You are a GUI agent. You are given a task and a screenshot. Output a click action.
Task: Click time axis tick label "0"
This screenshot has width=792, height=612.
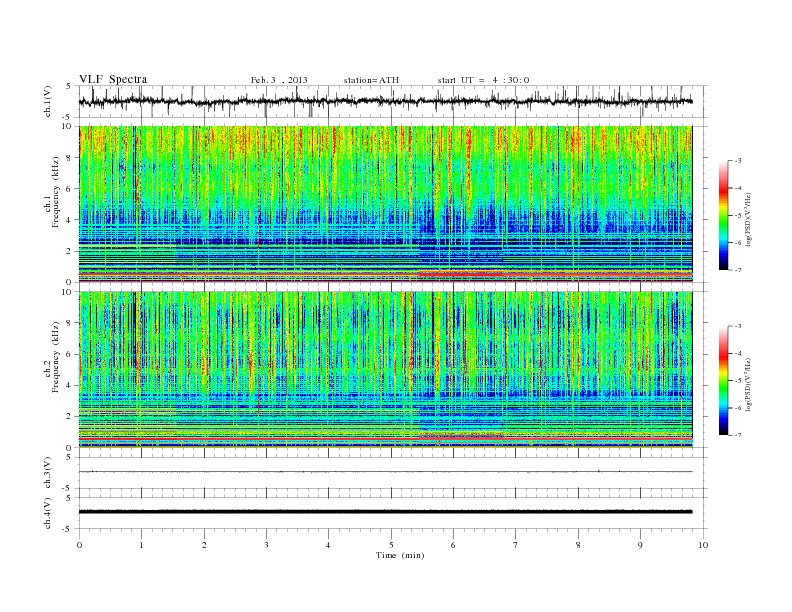pos(79,545)
